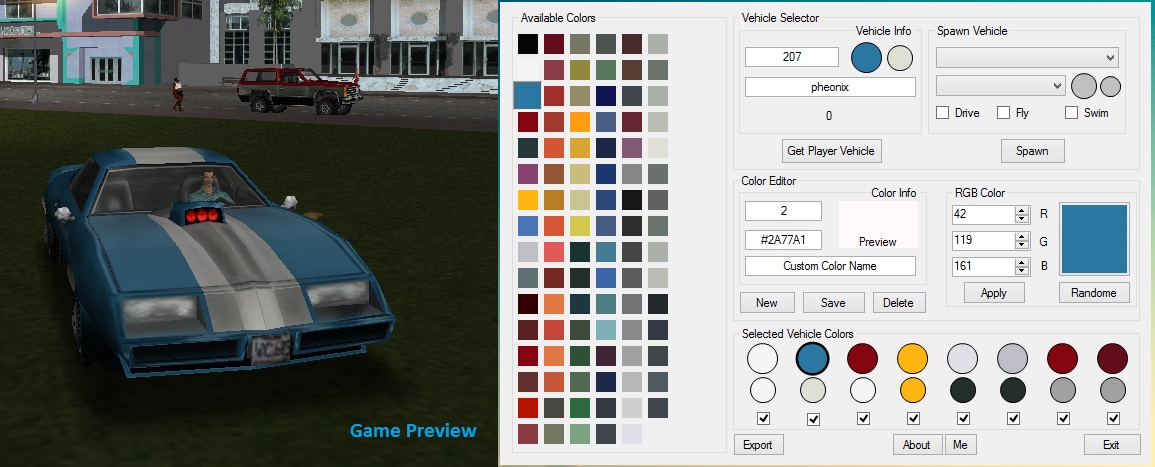The height and width of the screenshot is (467, 1155).
Task: Enable the Fly checkbox
Action: 1003,113
